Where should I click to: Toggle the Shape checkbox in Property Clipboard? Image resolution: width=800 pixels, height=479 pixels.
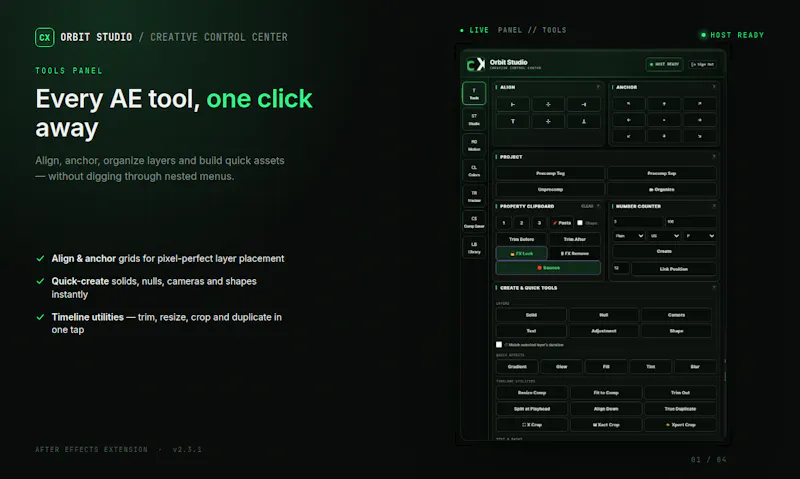tap(580, 223)
